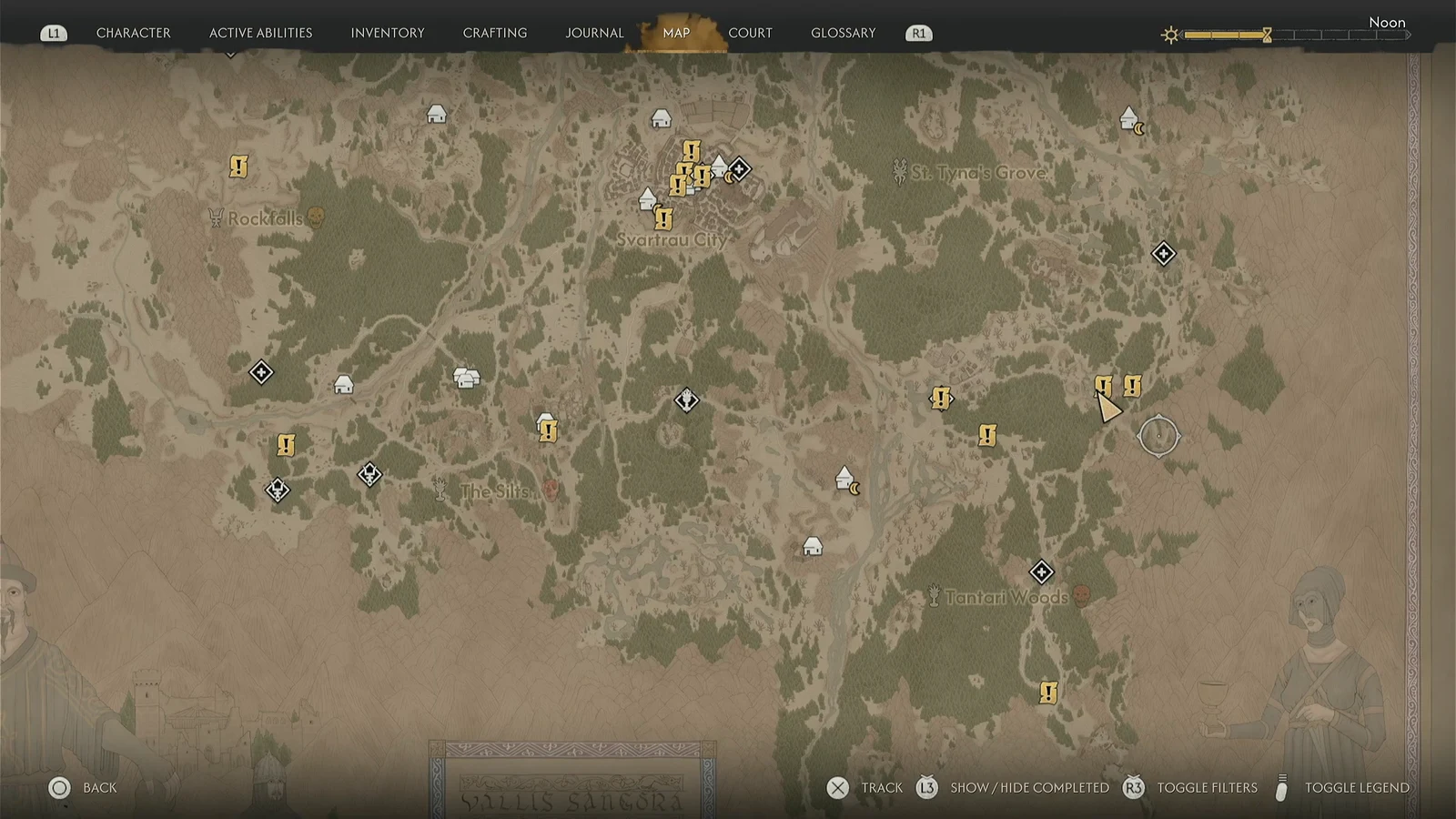Select the Map tab

pyautogui.click(x=676, y=33)
